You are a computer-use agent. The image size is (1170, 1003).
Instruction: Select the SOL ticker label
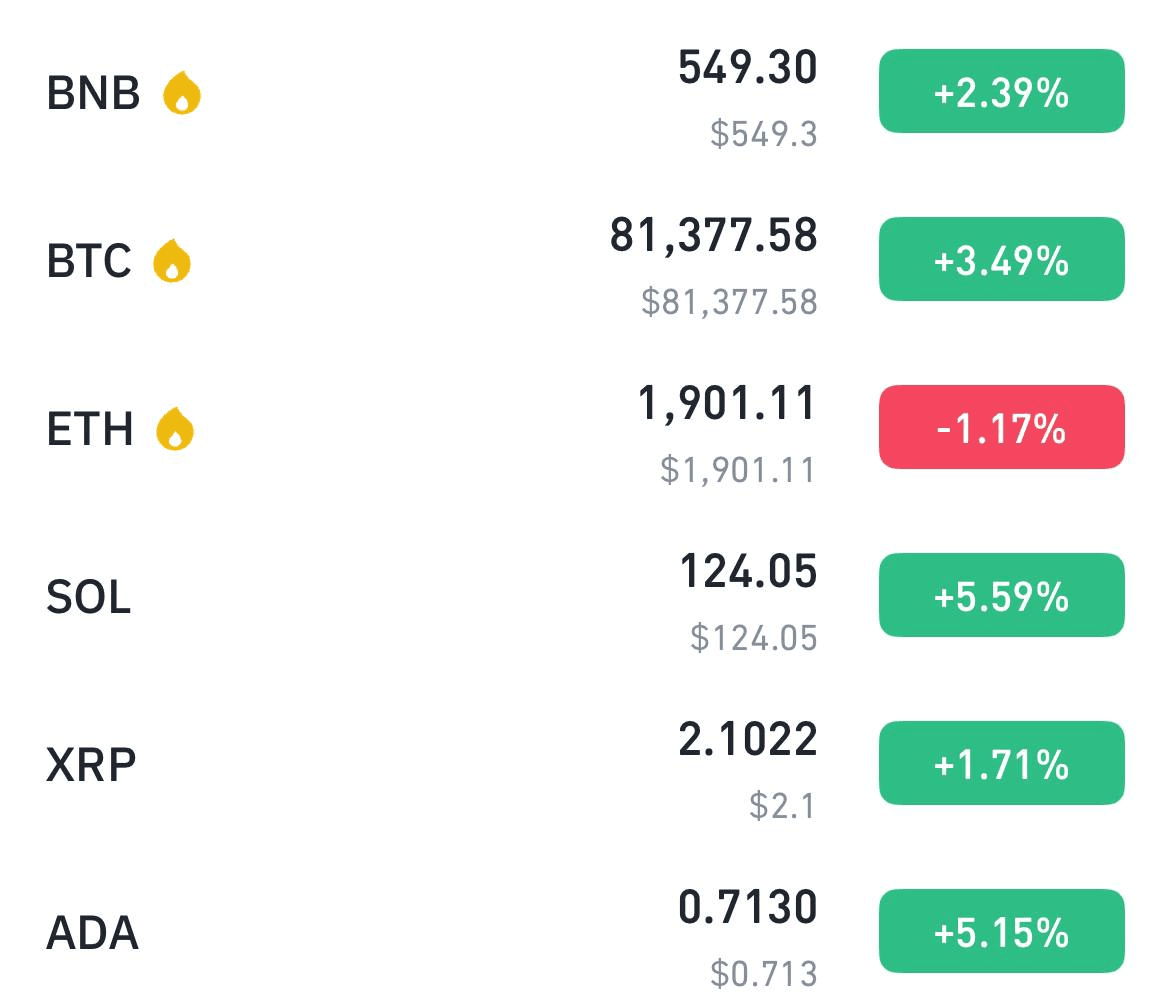click(89, 597)
